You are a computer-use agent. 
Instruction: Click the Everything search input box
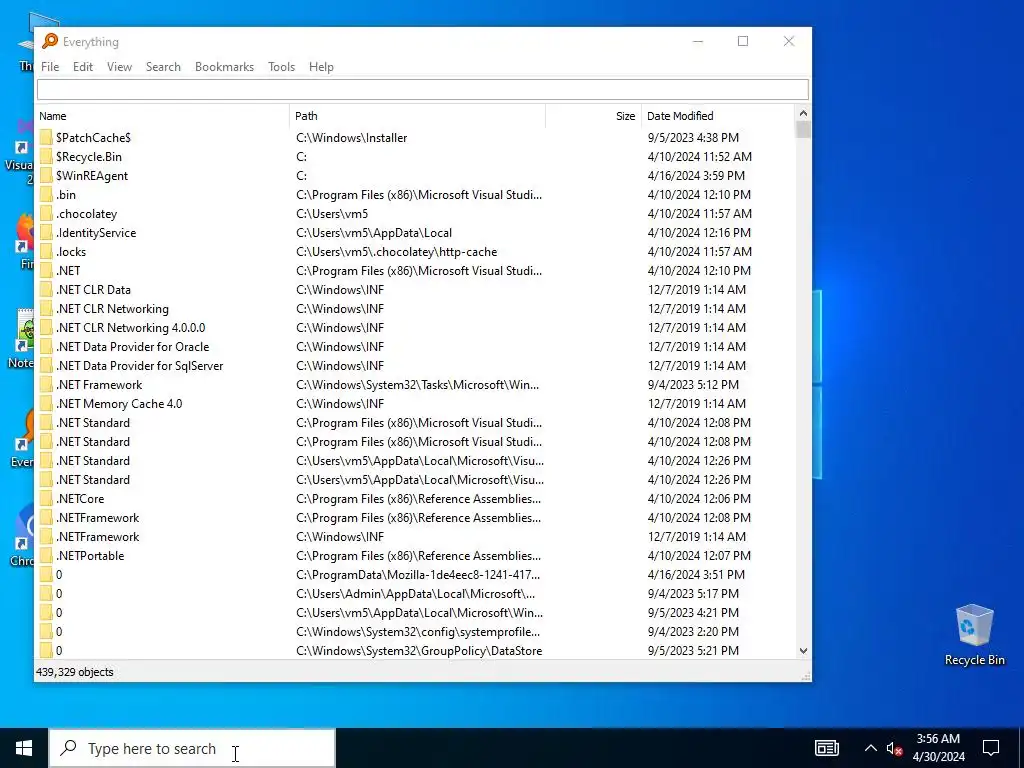pyautogui.click(x=423, y=89)
